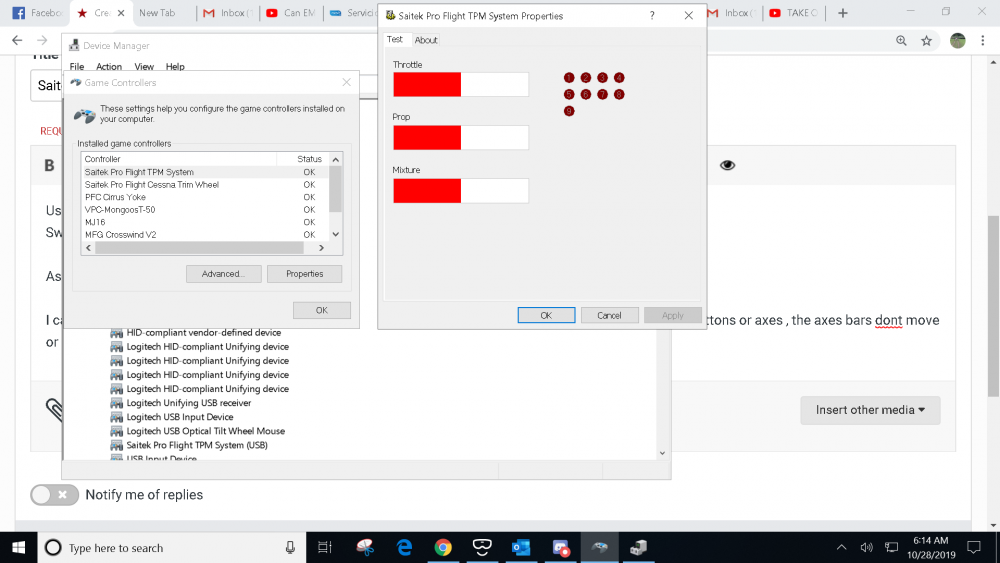Switch to the YouTube 'Can EM' tab
Image resolution: width=1000 pixels, height=563 pixels.
click(291, 13)
